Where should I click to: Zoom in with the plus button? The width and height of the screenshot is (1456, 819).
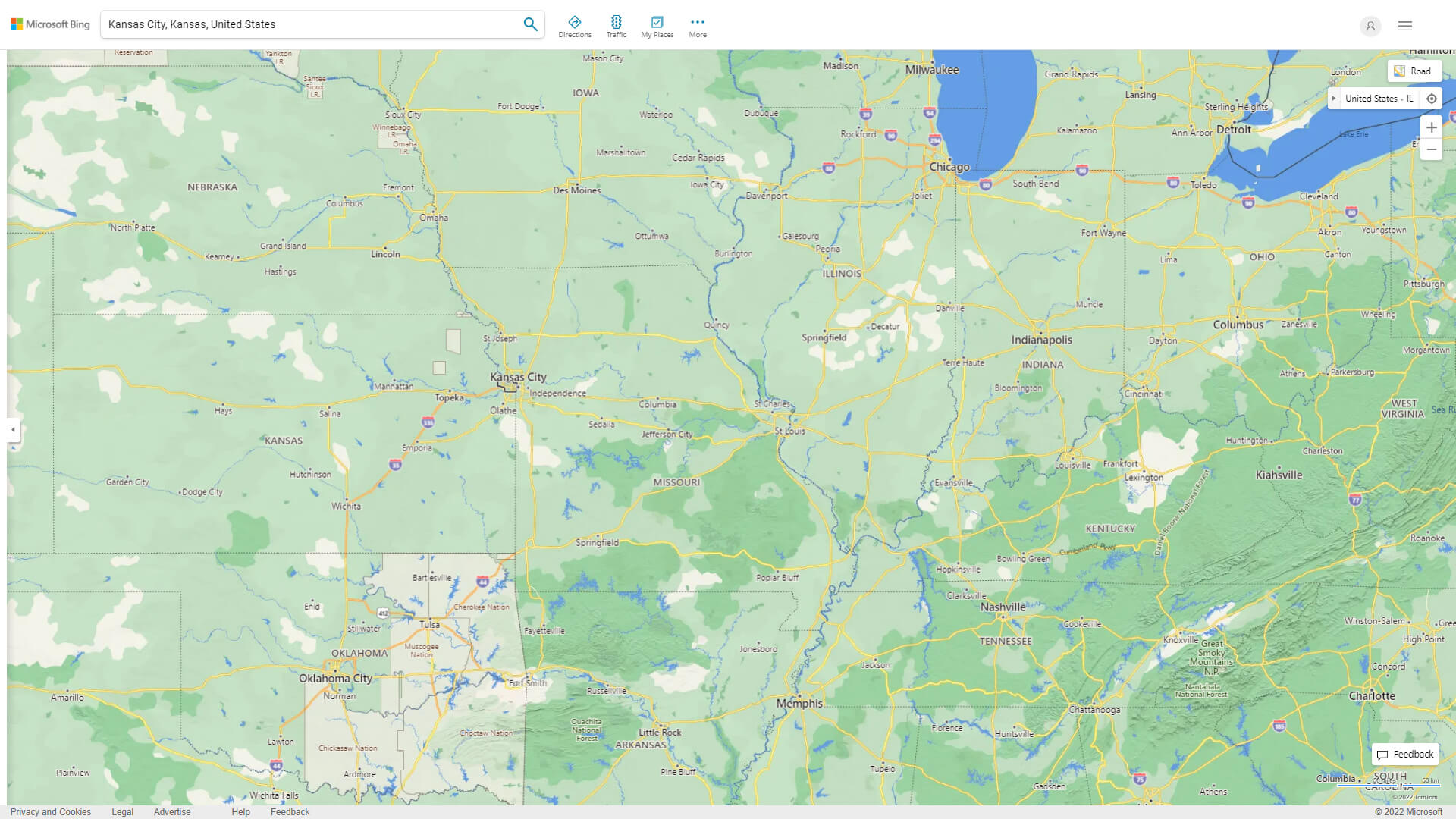(1432, 127)
